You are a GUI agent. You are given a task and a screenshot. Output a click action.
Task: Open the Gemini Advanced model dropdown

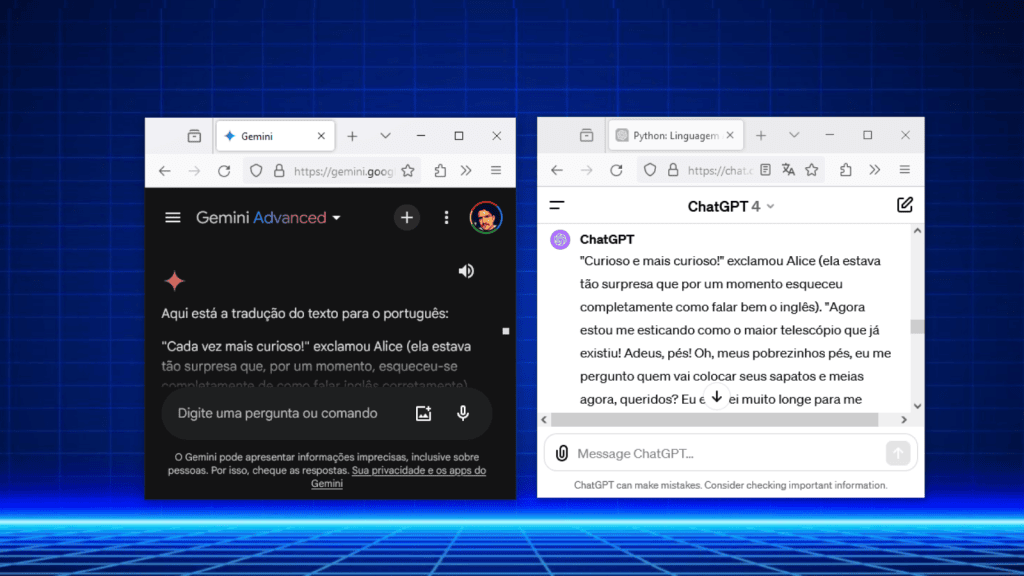(336, 217)
